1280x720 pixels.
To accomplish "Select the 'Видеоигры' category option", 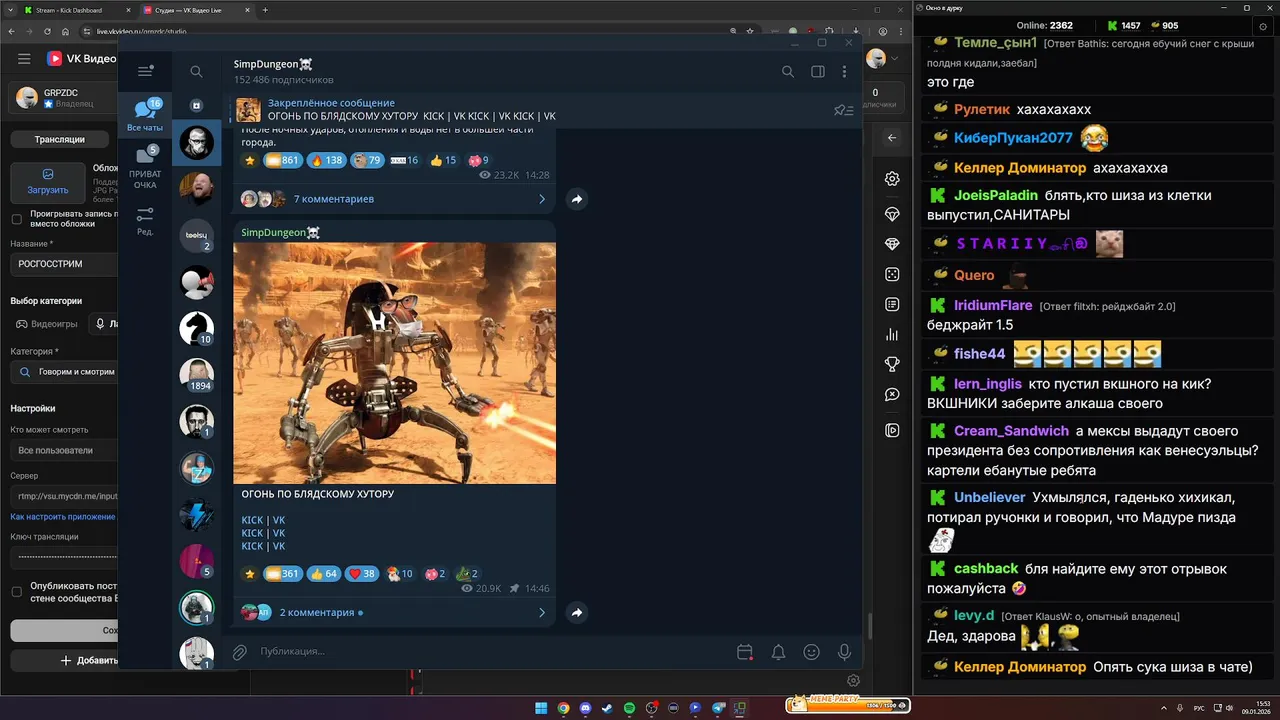I will click(x=47, y=324).
